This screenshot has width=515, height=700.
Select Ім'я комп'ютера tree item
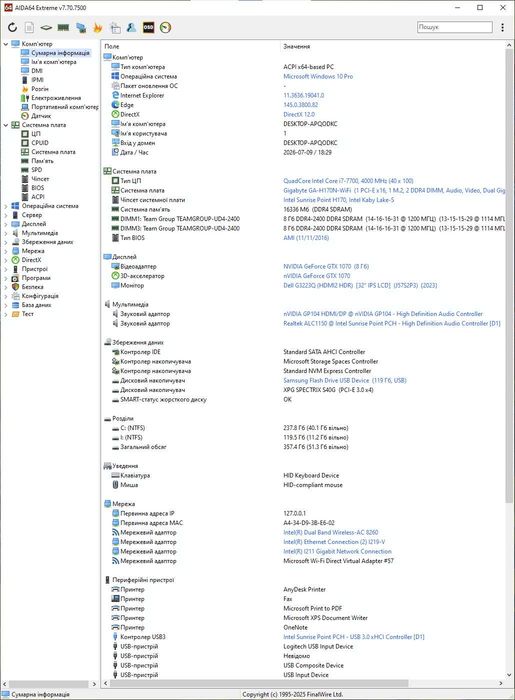point(54,62)
